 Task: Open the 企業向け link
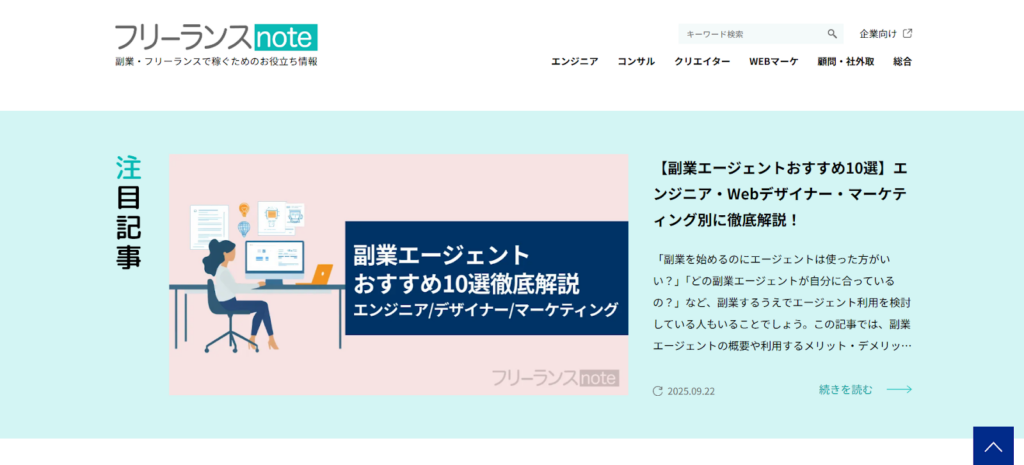point(878,34)
